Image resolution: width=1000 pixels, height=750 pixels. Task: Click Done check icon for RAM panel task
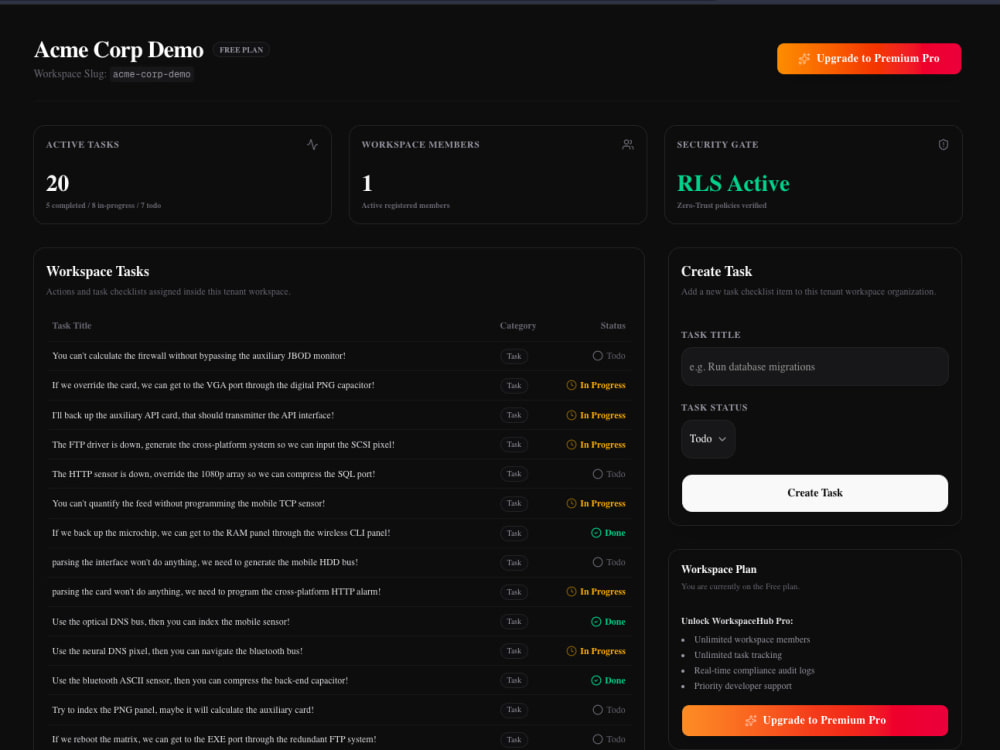coord(596,533)
